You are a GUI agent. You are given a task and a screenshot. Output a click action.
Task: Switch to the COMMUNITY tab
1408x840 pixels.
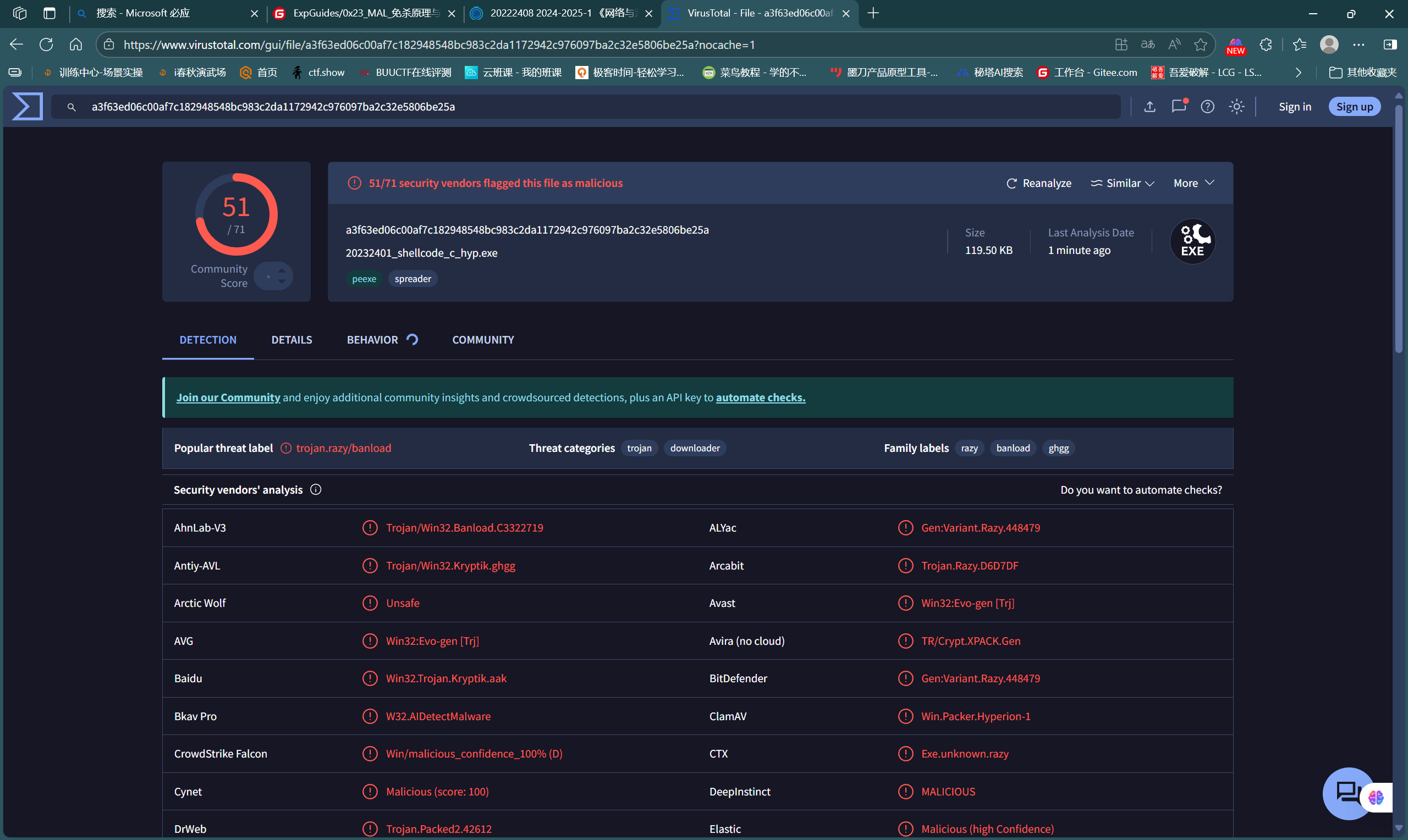tap(483, 340)
